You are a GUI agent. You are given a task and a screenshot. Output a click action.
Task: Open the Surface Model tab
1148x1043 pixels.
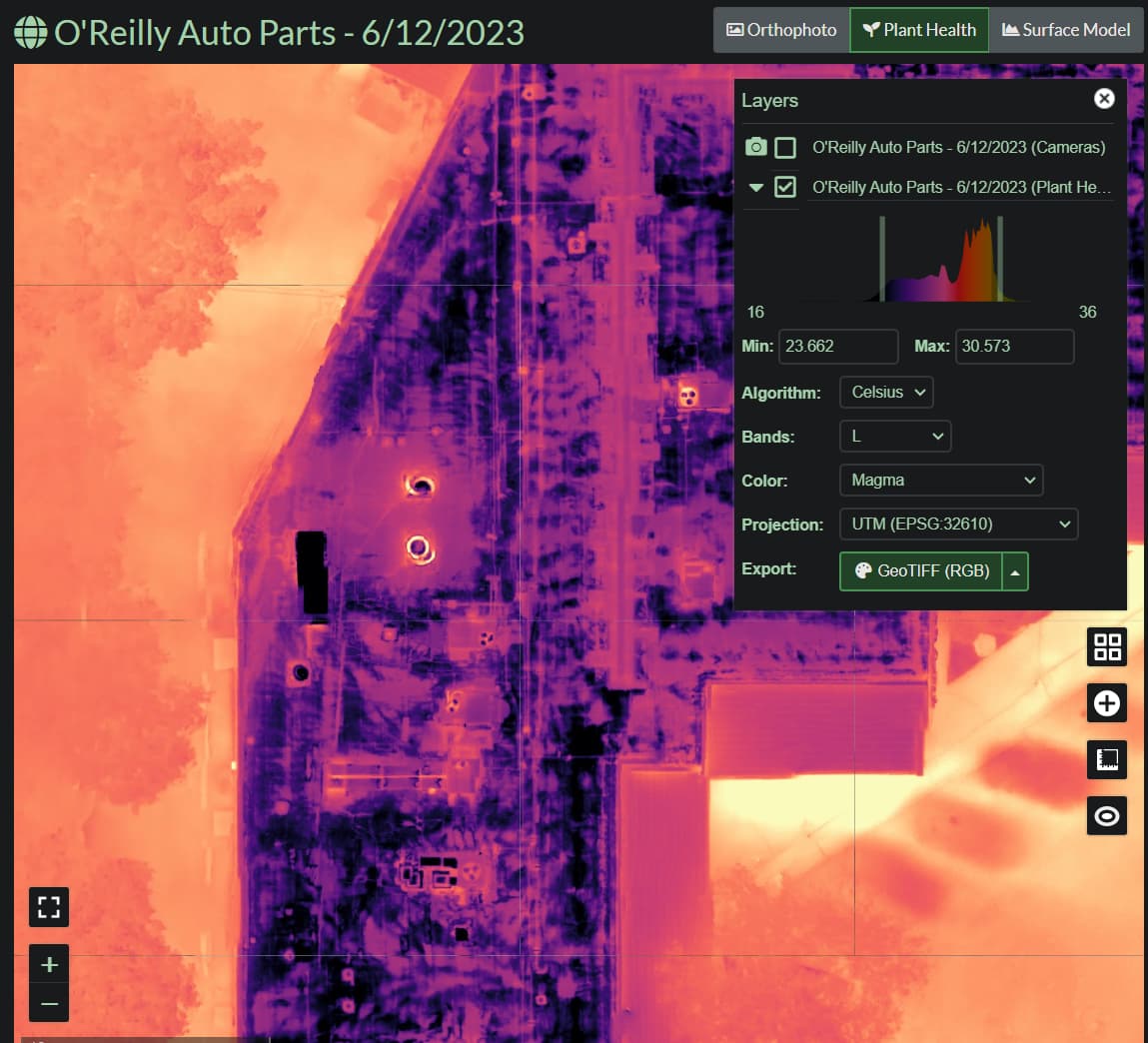(x=1065, y=29)
